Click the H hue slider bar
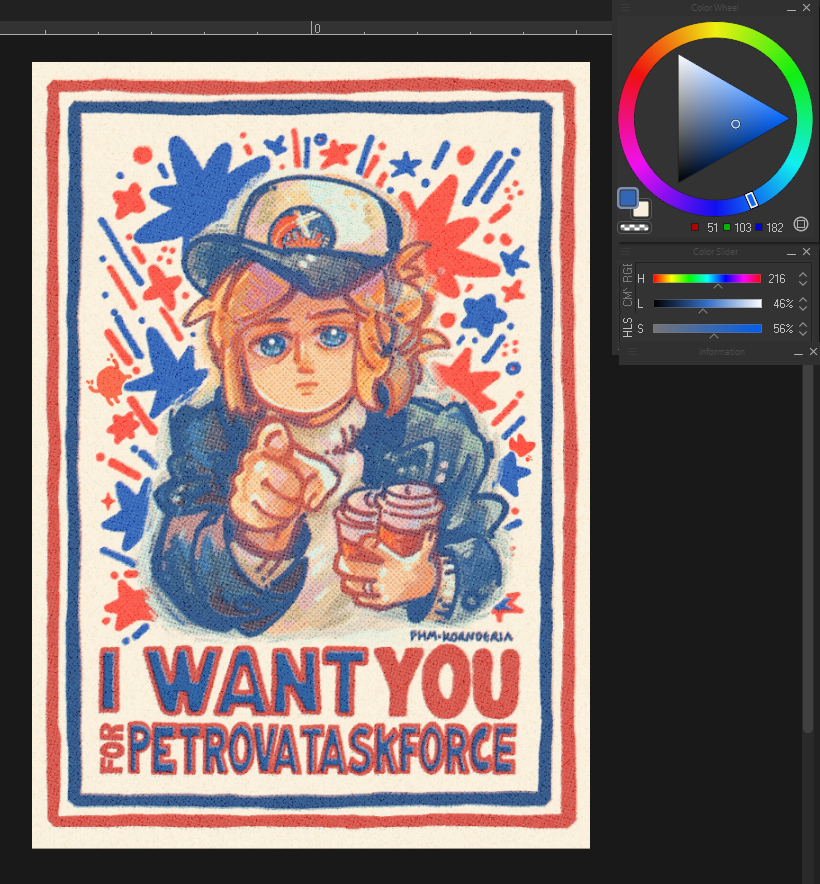Viewport: 820px width, 884px height. 707,279
